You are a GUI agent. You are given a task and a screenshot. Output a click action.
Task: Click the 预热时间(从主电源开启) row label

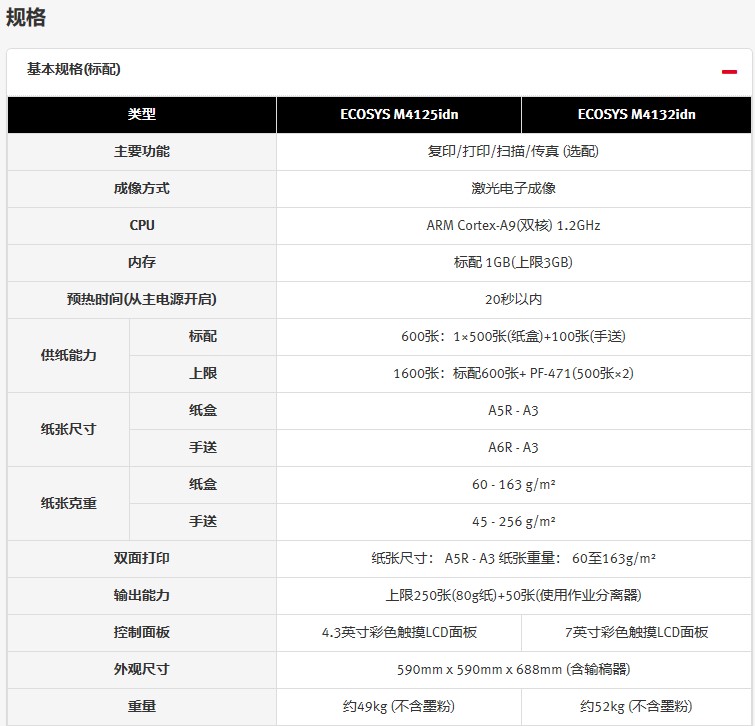pyautogui.click(x=142, y=299)
